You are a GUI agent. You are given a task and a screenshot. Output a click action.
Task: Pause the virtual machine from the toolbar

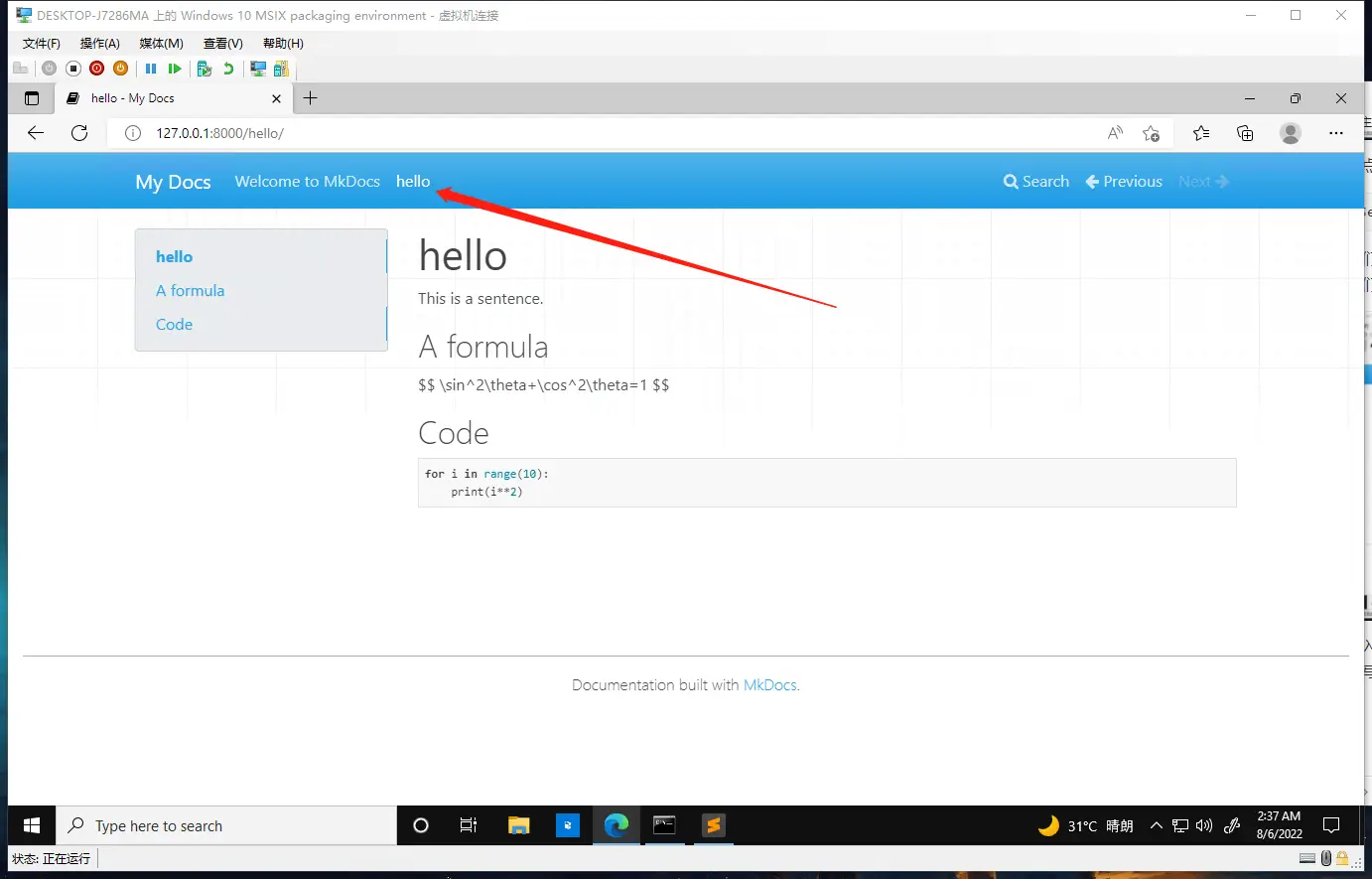(x=151, y=69)
